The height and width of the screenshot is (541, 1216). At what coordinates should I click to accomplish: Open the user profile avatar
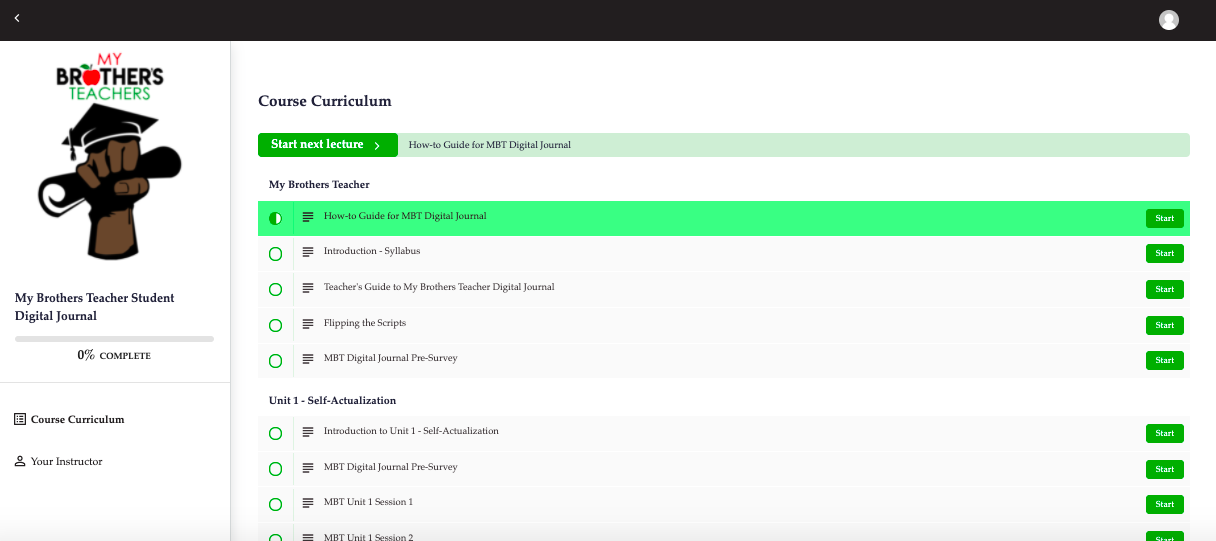click(x=1168, y=20)
